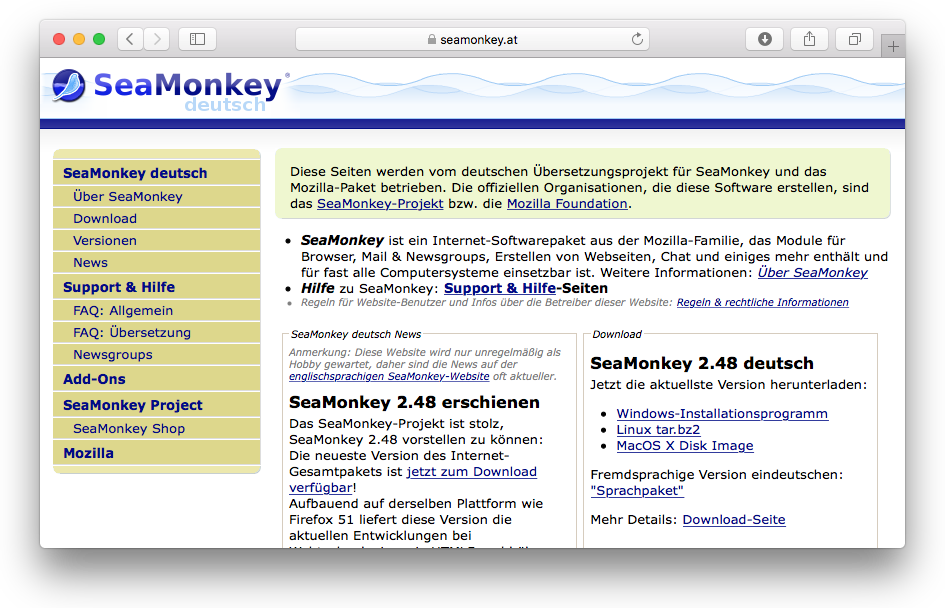Toggle the Safari sidebar button
The height and width of the screenshot is (608, 945).
[x=198, y=39]
